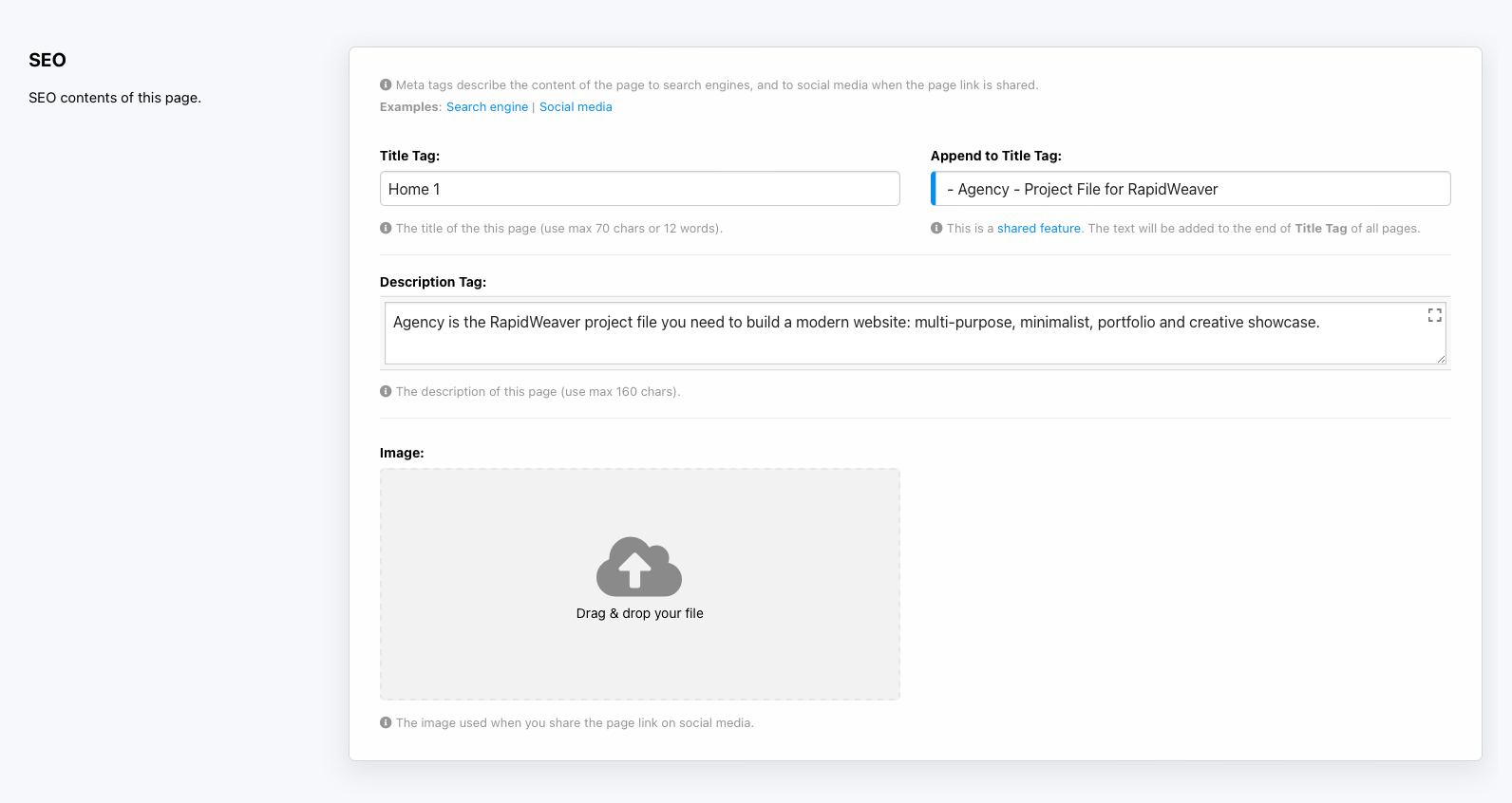The image size is (1512, 803).
Task: Click the Drag & drop your file text
Action: coord(639,614)
